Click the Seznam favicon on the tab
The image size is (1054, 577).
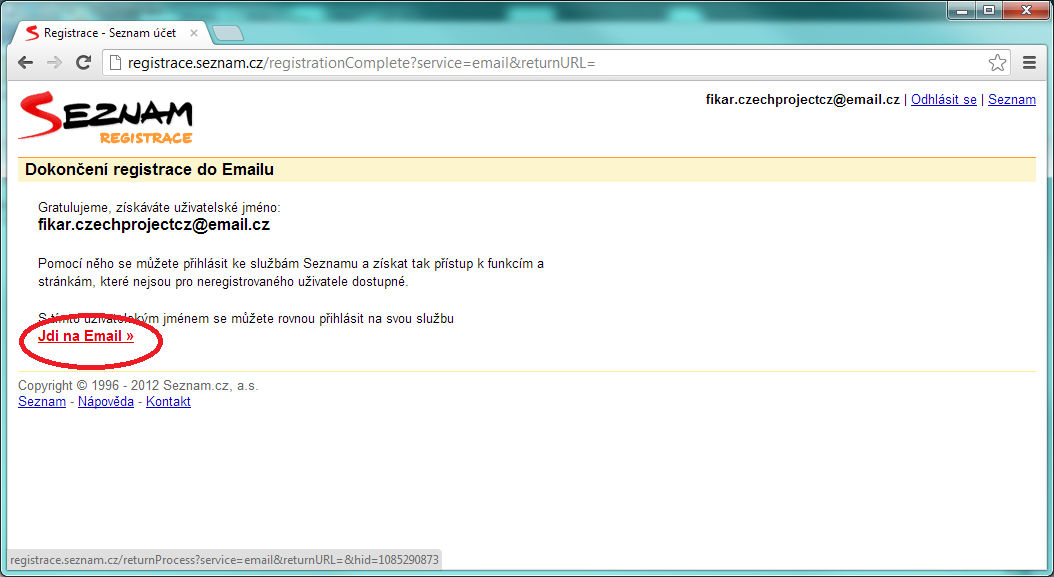[32, 33]
